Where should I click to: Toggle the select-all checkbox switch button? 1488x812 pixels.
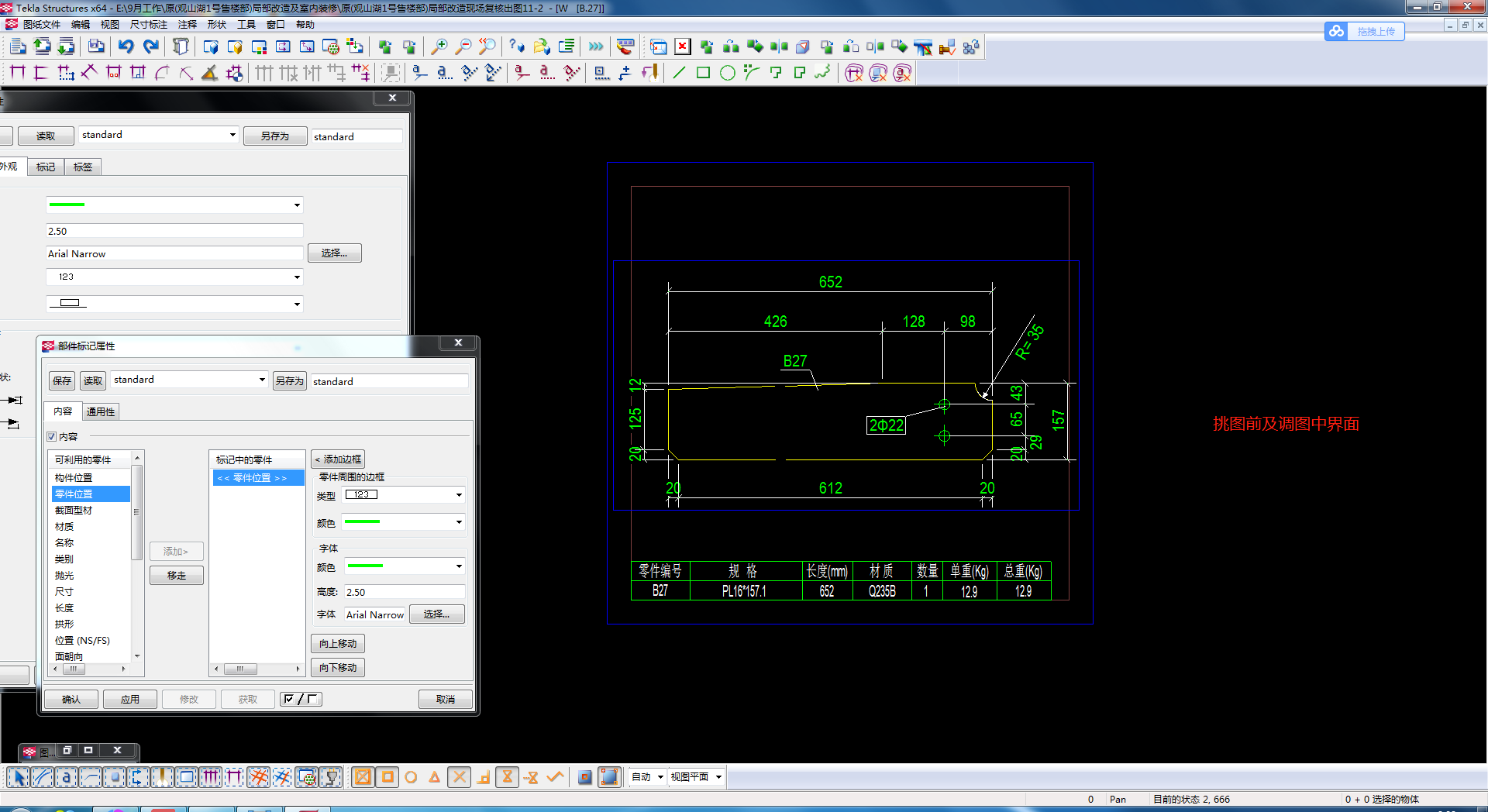(x=301, y=699)
